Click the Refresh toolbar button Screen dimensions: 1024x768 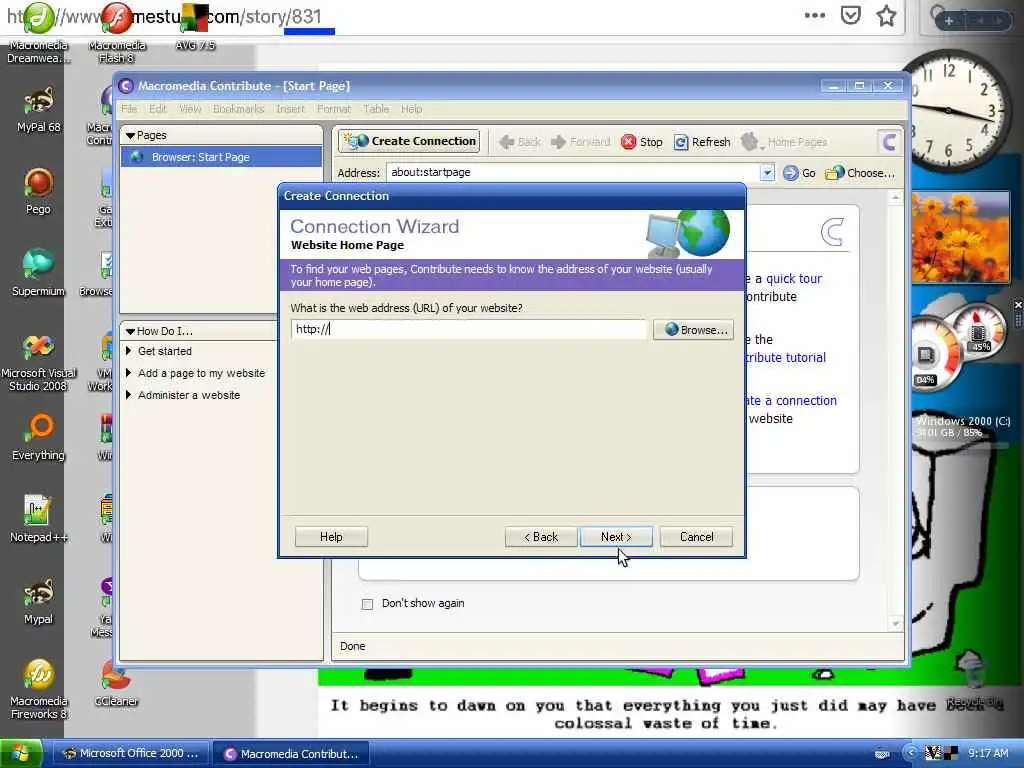point(702,142)
